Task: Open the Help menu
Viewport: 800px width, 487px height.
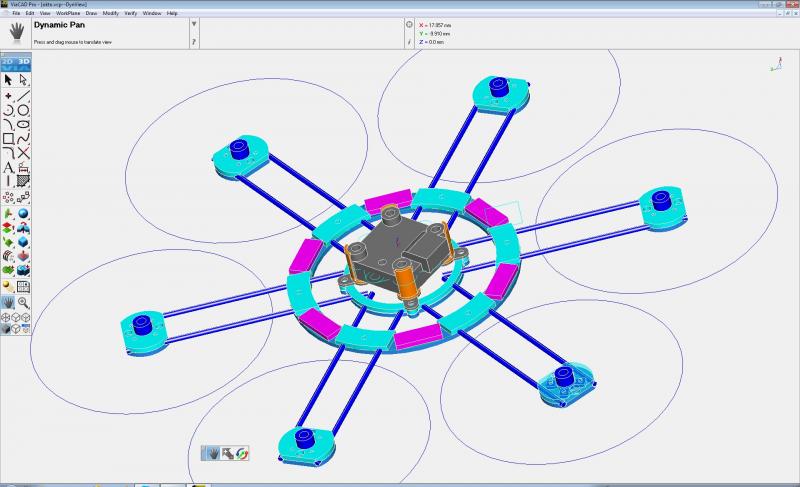Action: coord(172,13)
